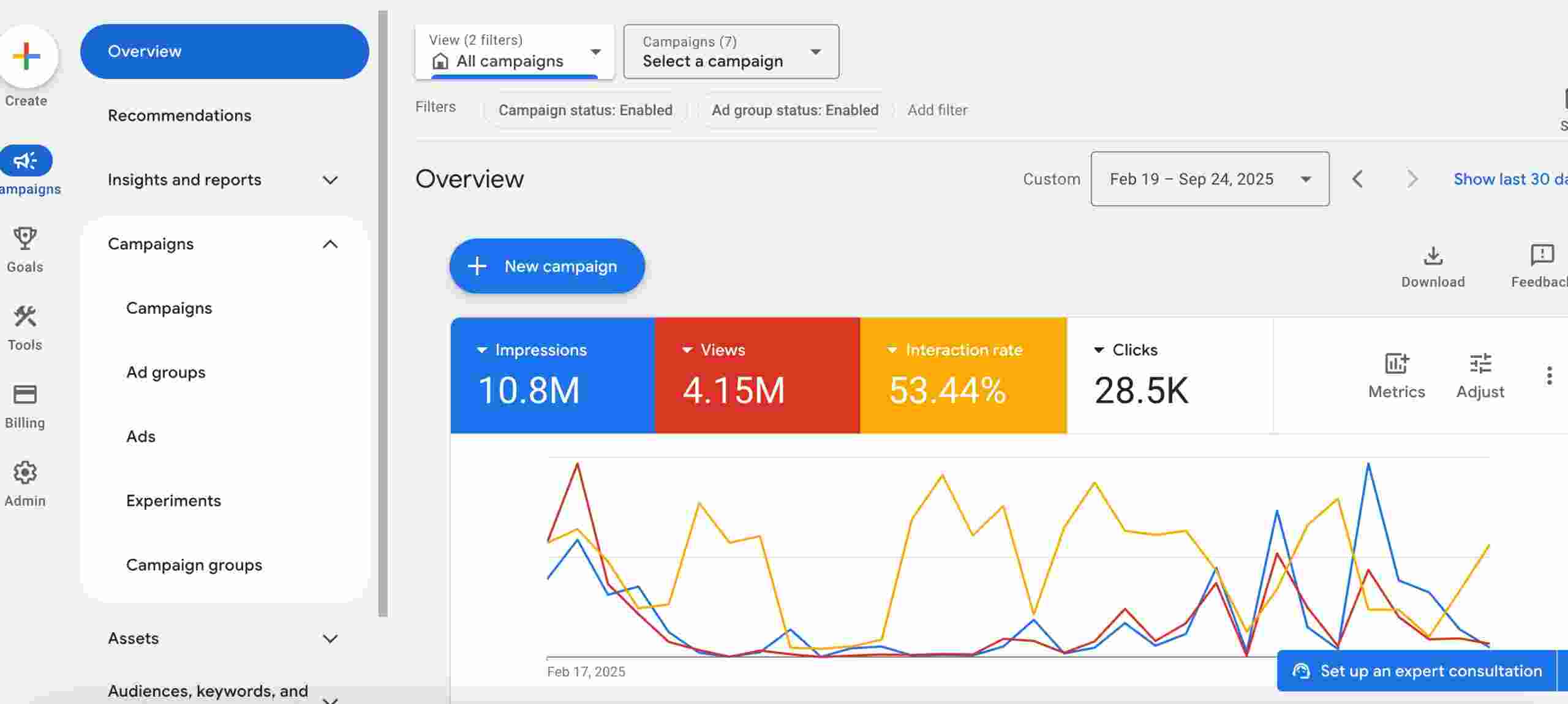This screenshot has height=704, width=1568.
Task: Toggle the Impressions metric card
Action: (551, 376)
